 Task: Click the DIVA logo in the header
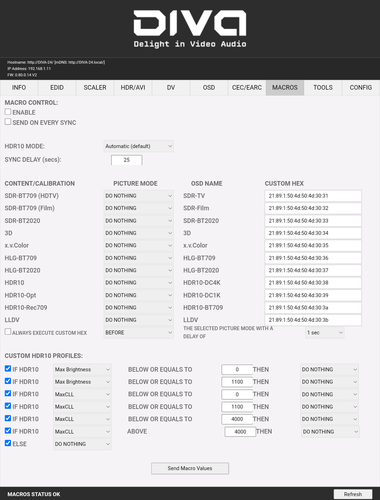tap(190, 29)
